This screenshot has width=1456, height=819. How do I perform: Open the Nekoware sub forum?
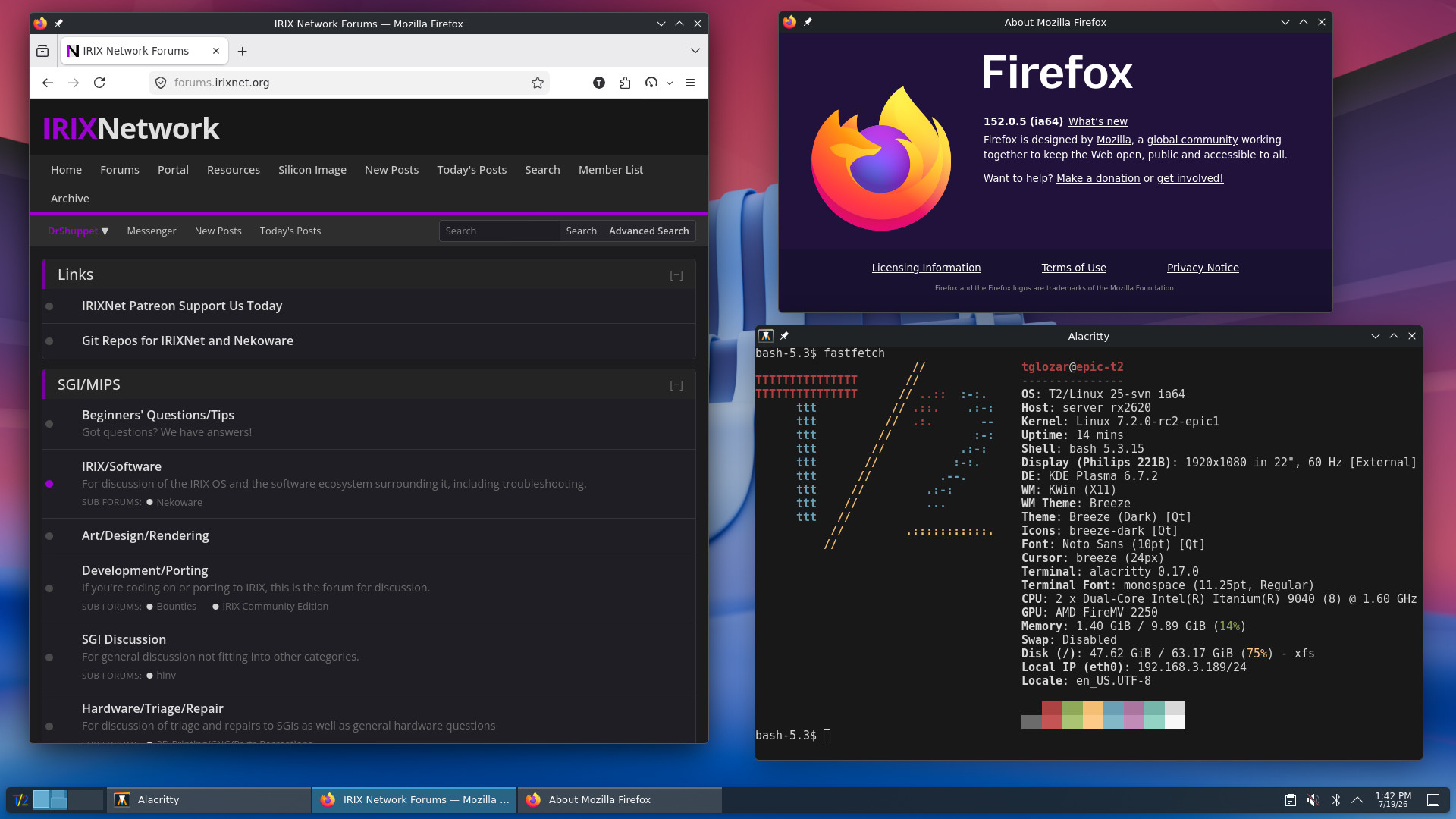[179, 502]
